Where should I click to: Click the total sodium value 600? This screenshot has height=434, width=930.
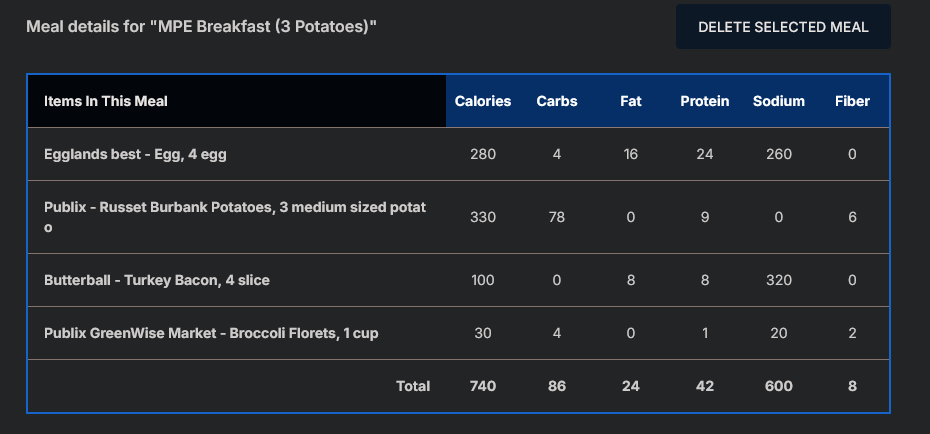point(779,386)
